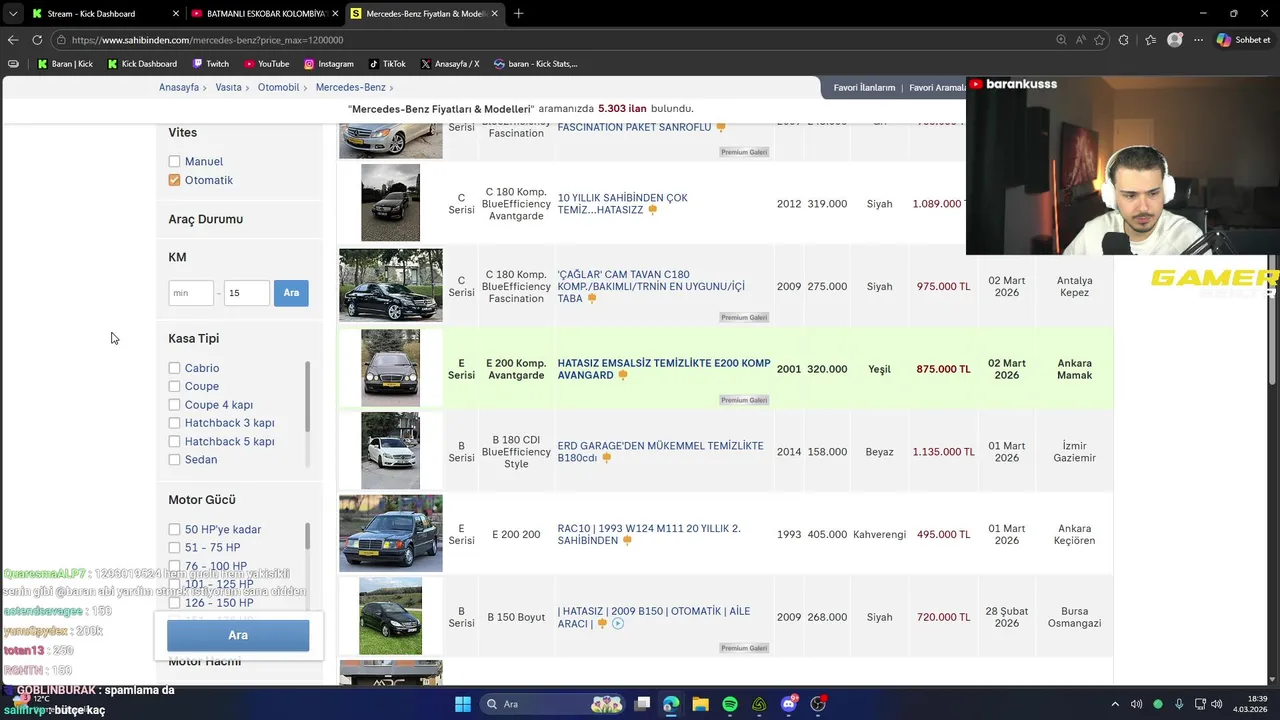Check the Coupe 4 kapı checkbox
This screenshot has width=1280, height=720.
[x=174, y=405]
